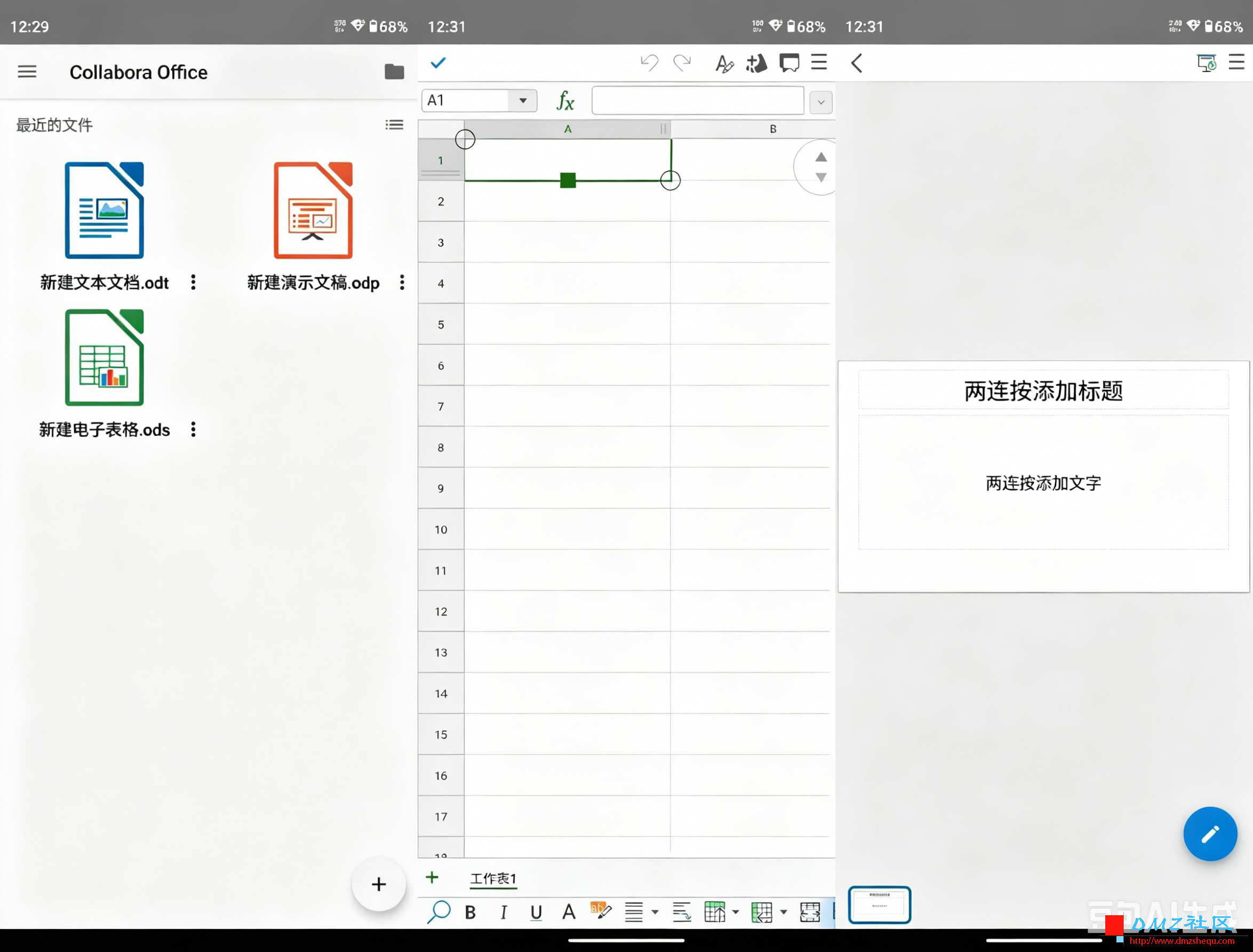
Task: Add a new sheet with the green plus
Action: 432,878
